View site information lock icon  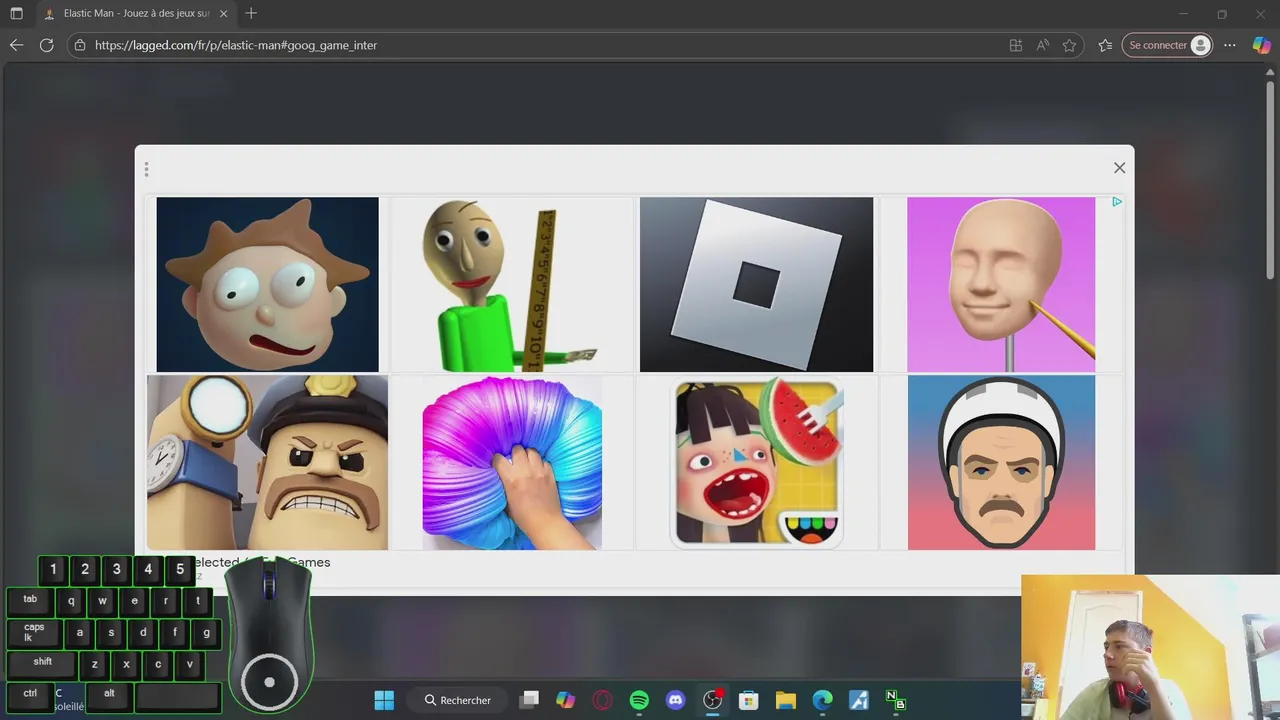80,45
